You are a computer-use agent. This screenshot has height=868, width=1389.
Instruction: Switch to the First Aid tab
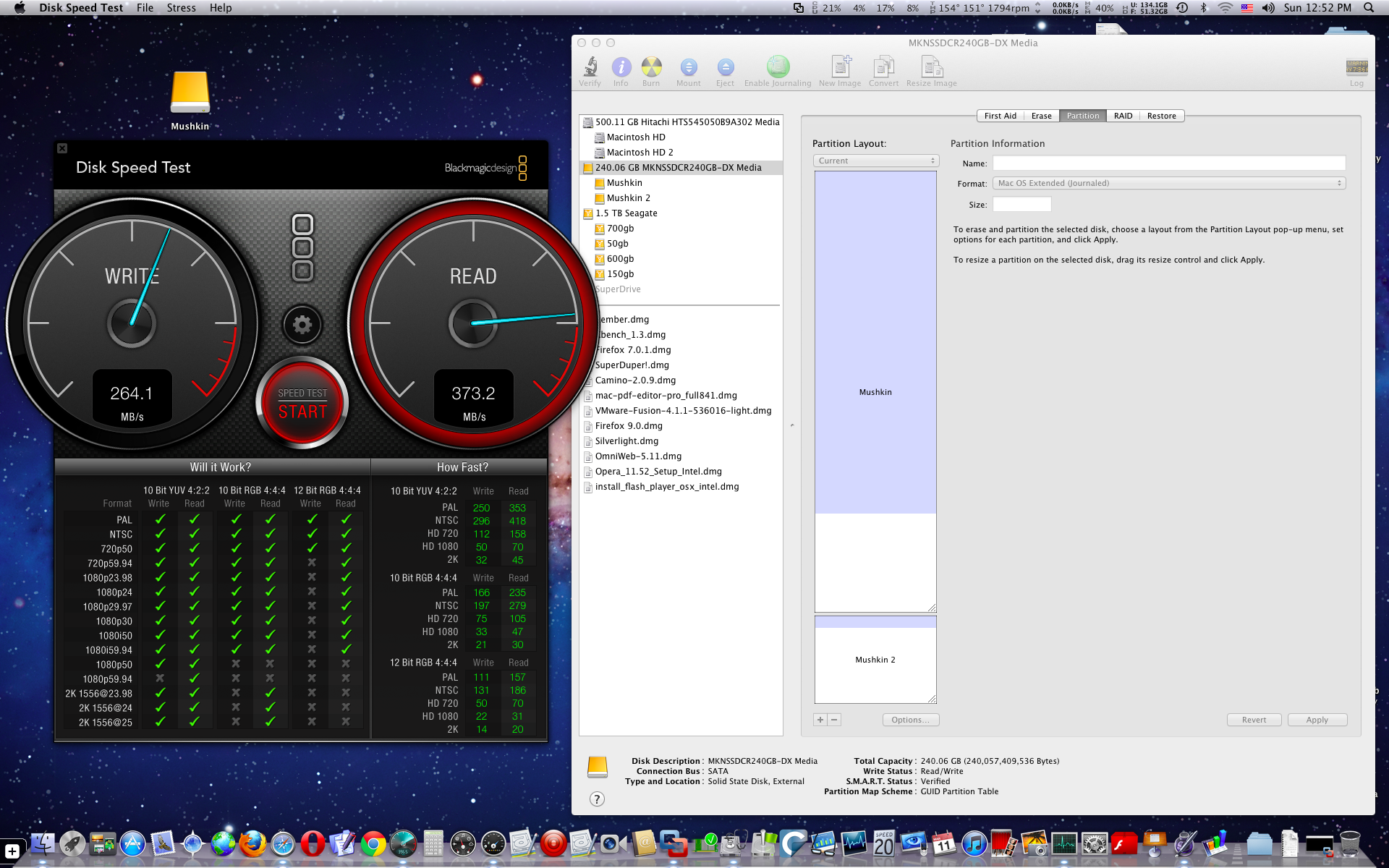tap(1000, 116)
